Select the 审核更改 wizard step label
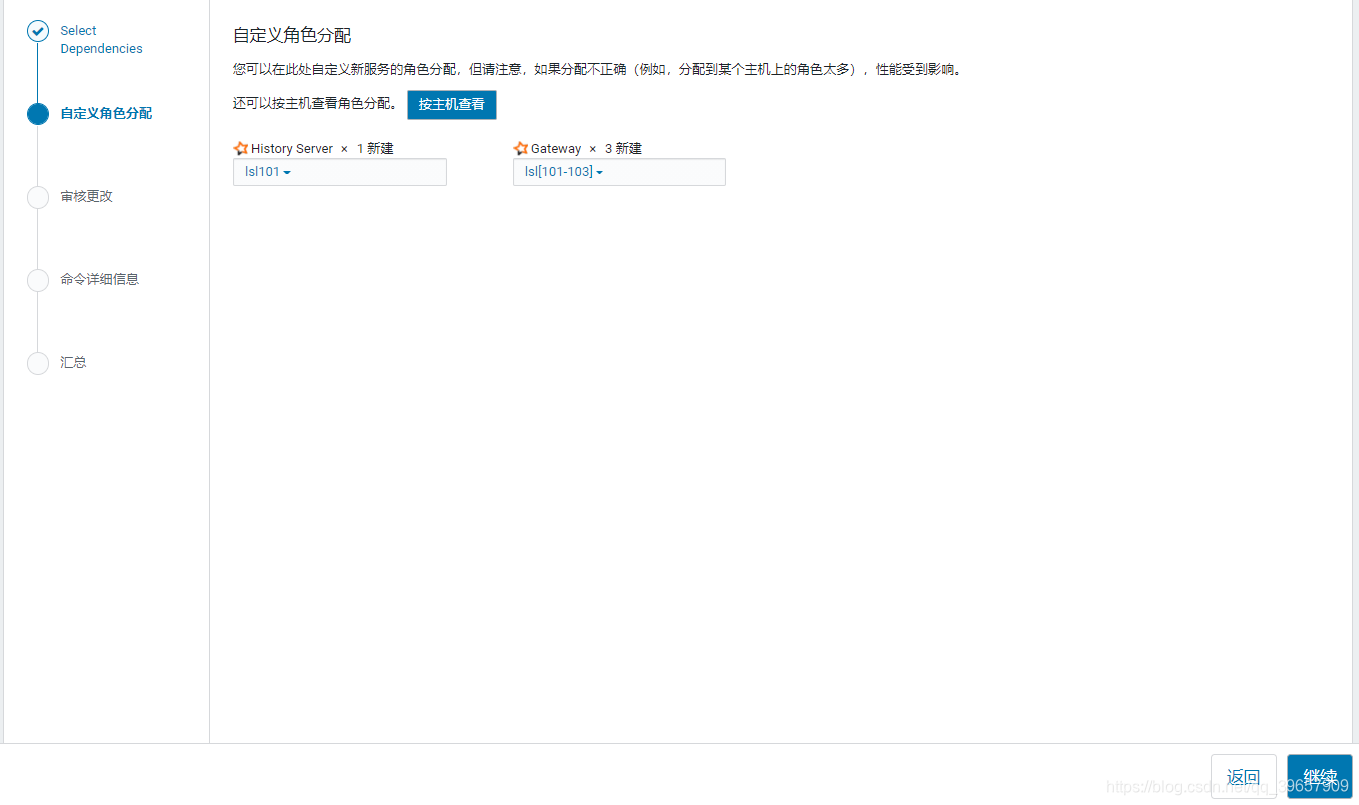1359x805 pixels. 86,197
